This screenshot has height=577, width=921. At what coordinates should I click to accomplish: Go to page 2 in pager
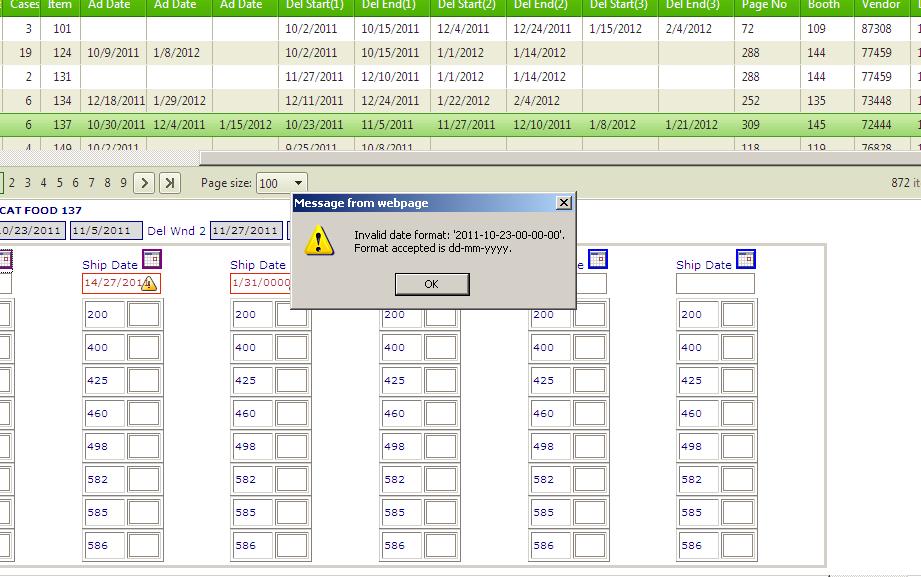tap(12, 183)
